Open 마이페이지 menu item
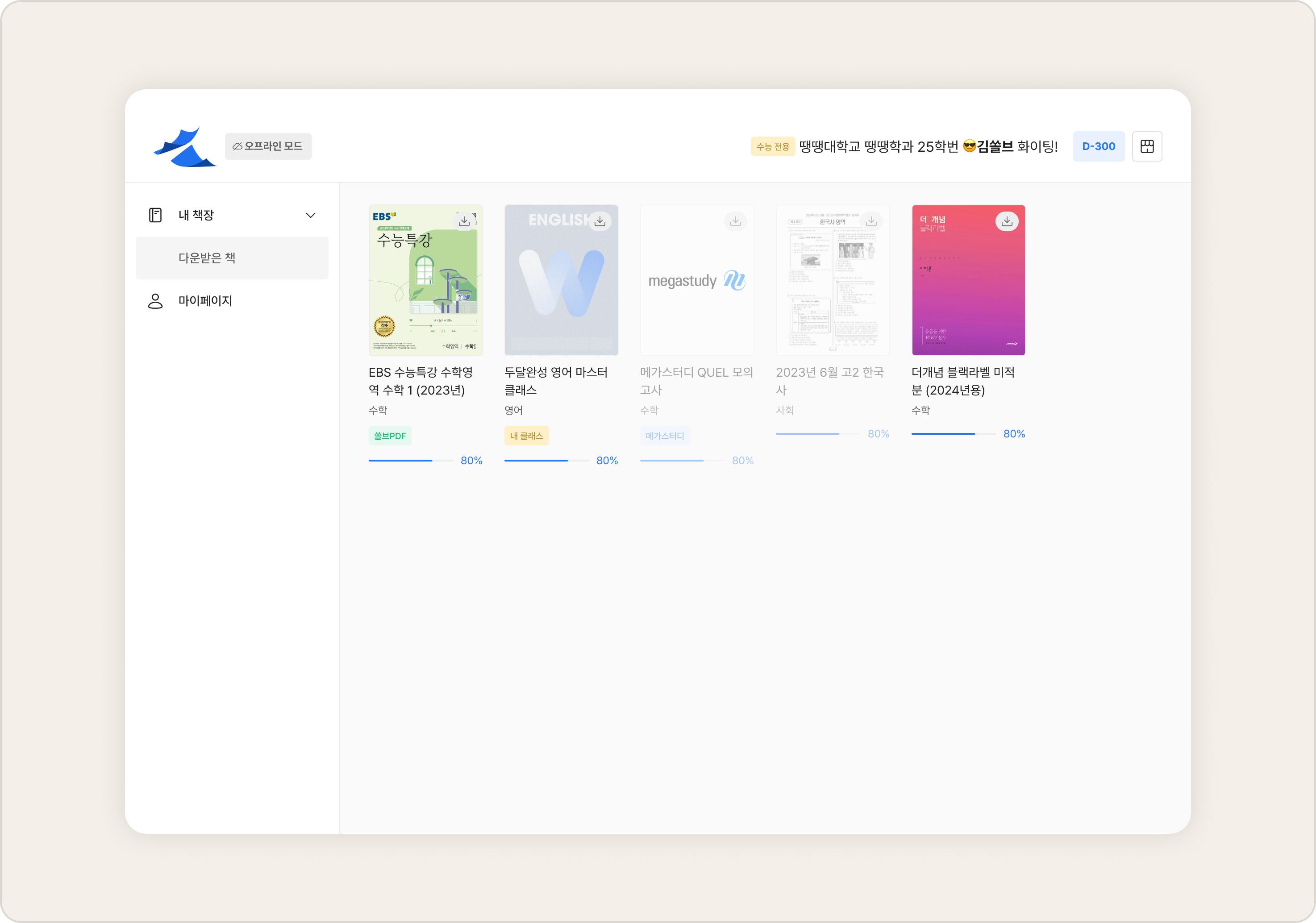The image size is (1316, 923). point(232,301)
